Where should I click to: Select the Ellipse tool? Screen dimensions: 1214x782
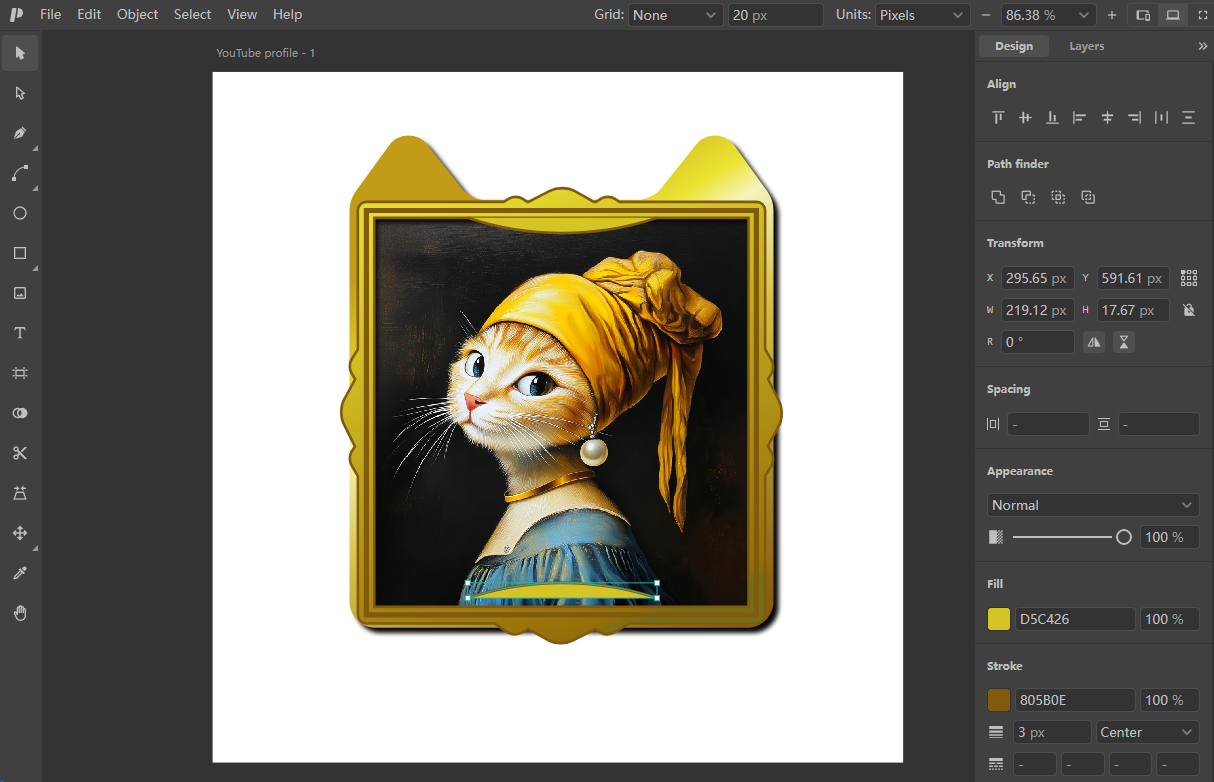coord(20,213)
